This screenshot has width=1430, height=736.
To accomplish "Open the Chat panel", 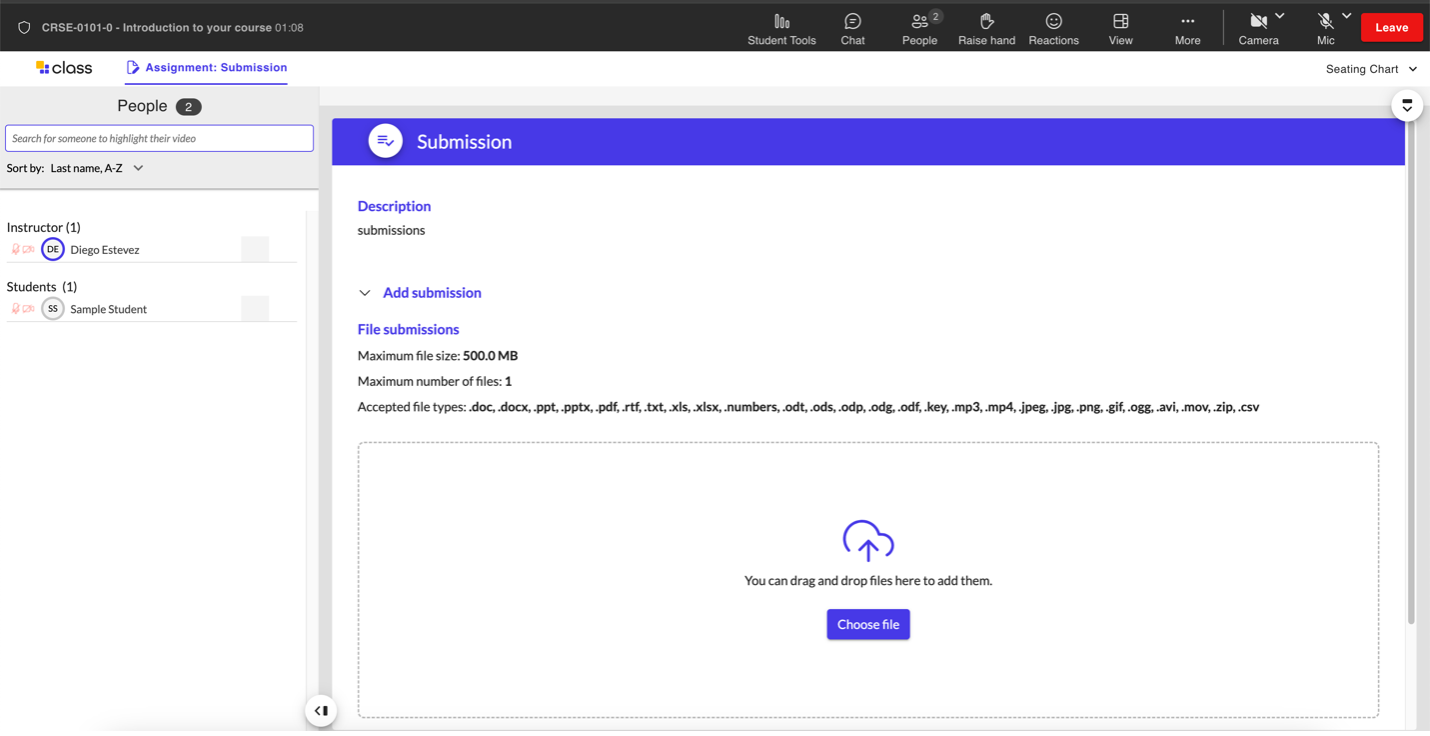I will pos(852,29).
